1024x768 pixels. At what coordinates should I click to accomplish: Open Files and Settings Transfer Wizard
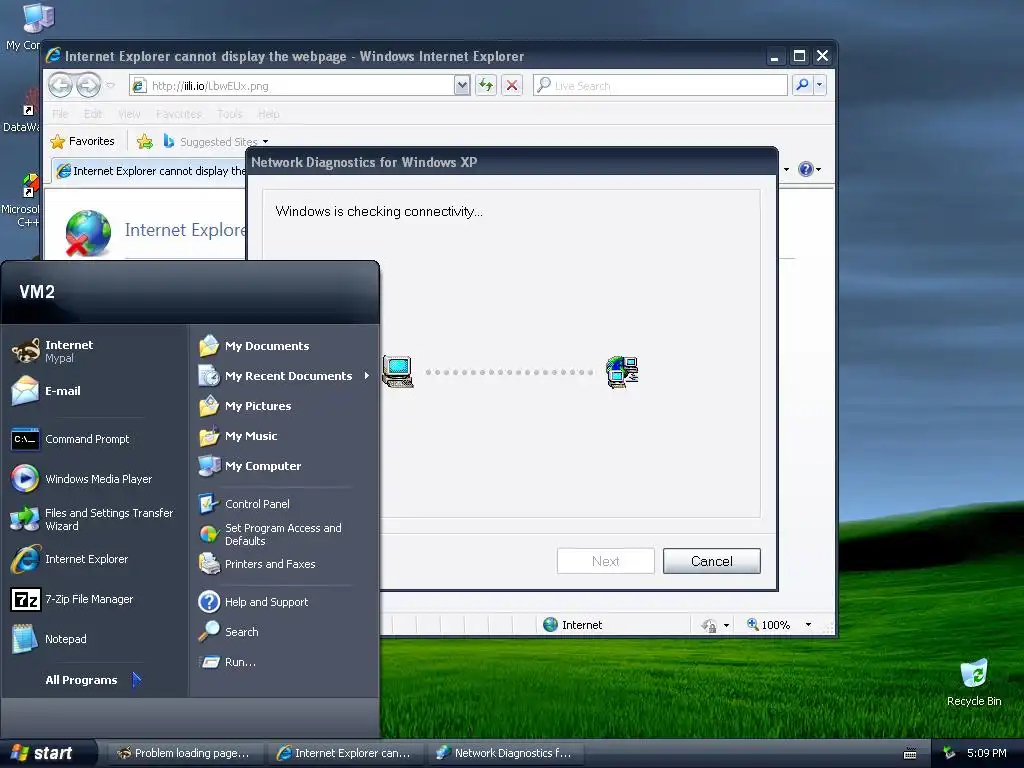point(93,519)
